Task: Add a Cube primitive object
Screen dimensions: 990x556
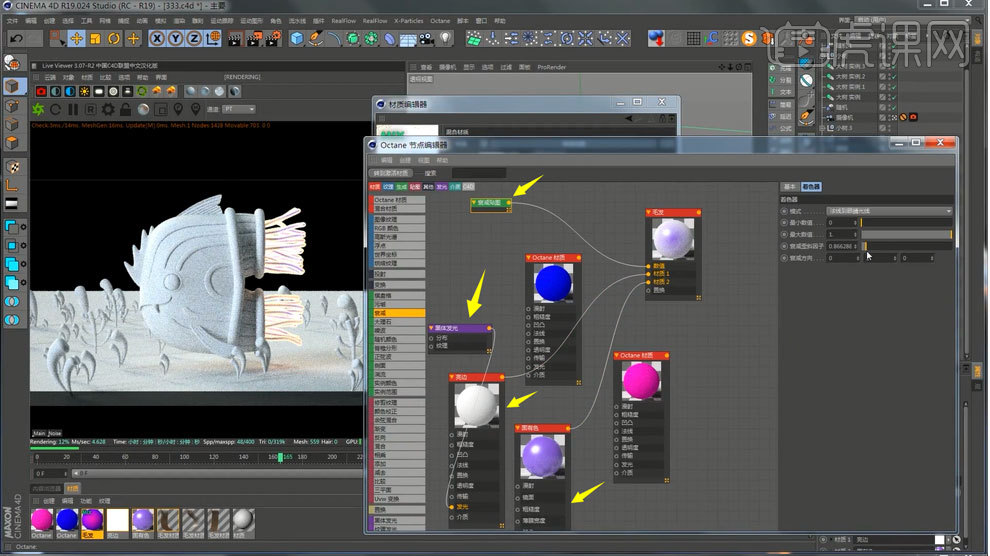Action: tap(297, 38)
